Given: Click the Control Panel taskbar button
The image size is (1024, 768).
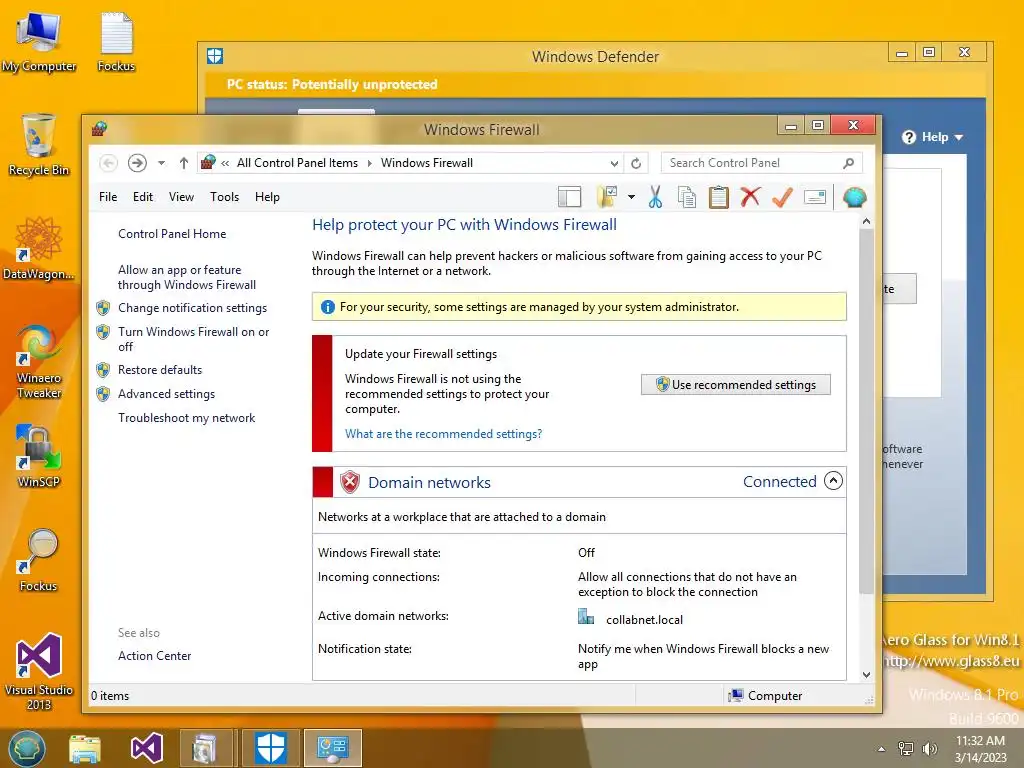Looking at the screenshot, I should coord(332,748).
